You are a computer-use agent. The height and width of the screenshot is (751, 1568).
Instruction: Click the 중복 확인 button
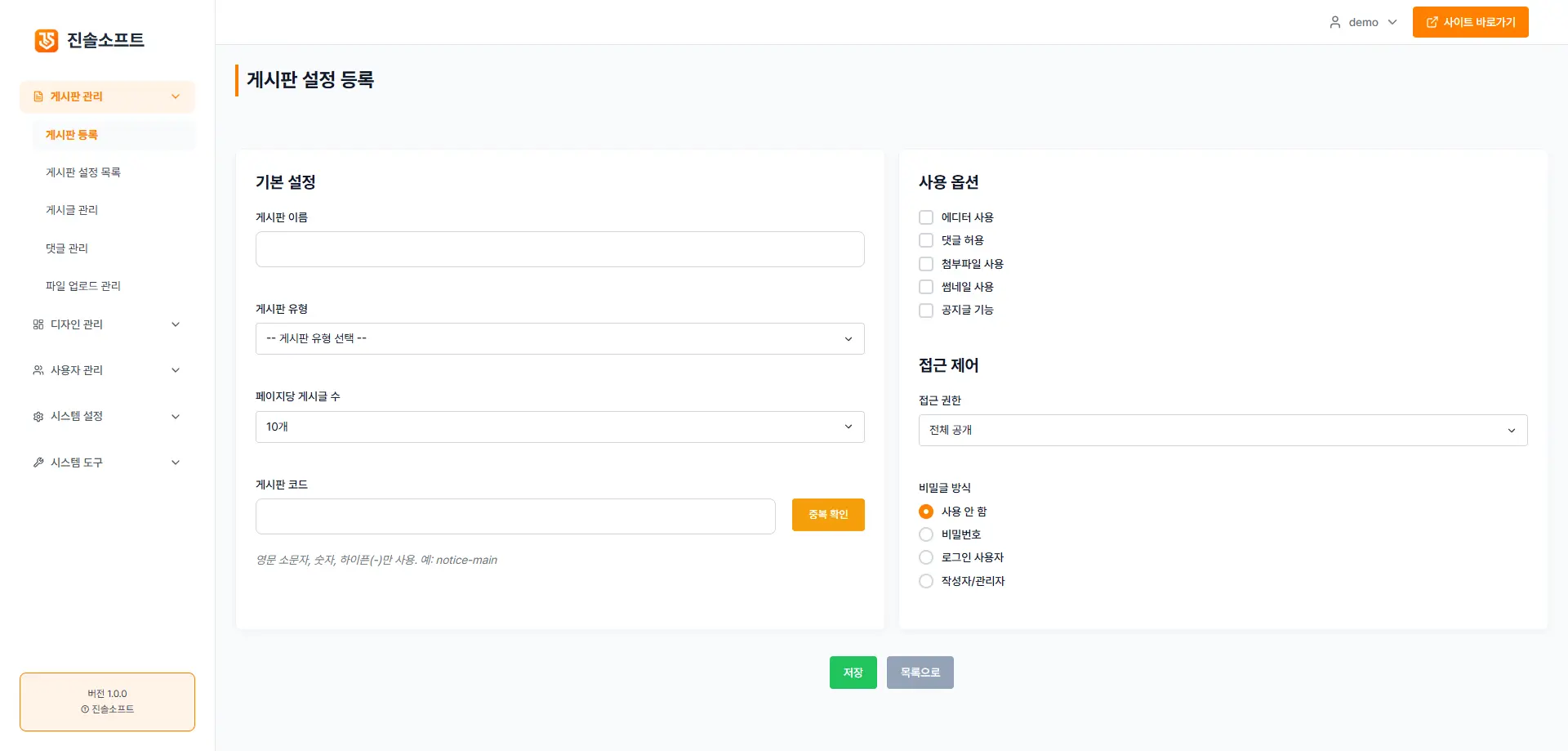(x=827, y=514)
